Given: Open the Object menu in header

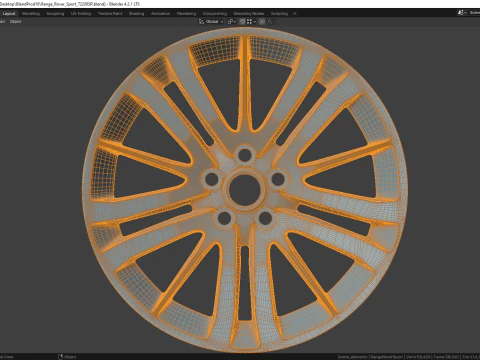Looking at the screenshot, I should pos(15,22).
